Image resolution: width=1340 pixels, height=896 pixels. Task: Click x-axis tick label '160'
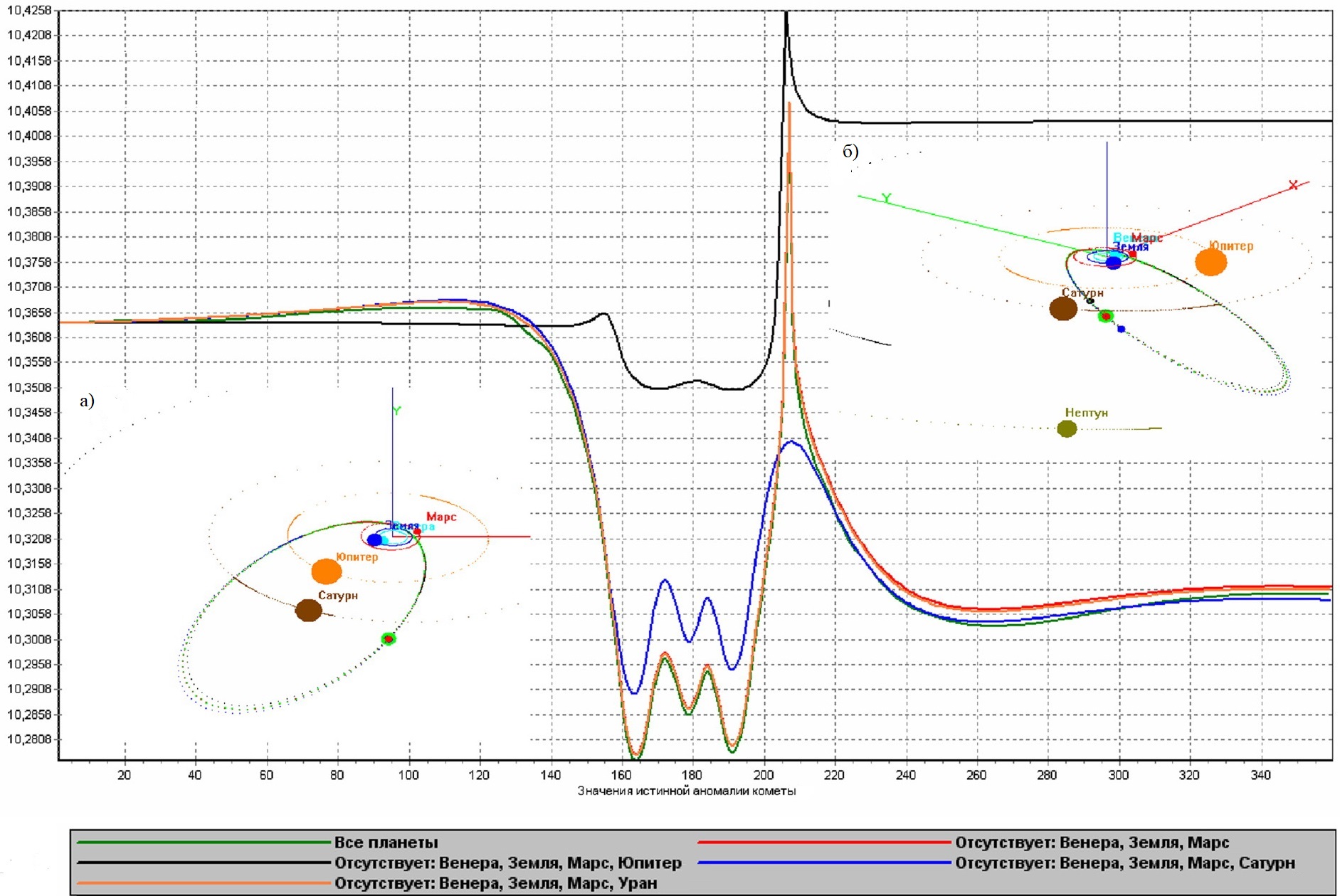click(x=621, y=775)
